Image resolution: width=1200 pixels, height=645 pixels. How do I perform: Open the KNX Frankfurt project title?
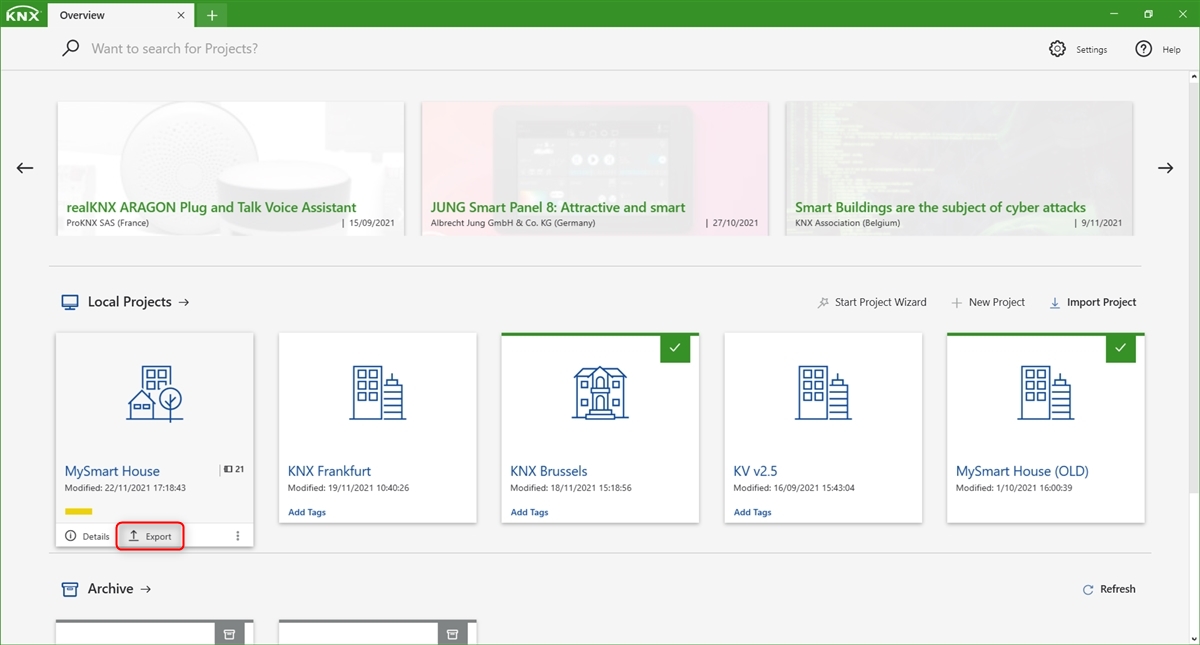coord(329,471)
